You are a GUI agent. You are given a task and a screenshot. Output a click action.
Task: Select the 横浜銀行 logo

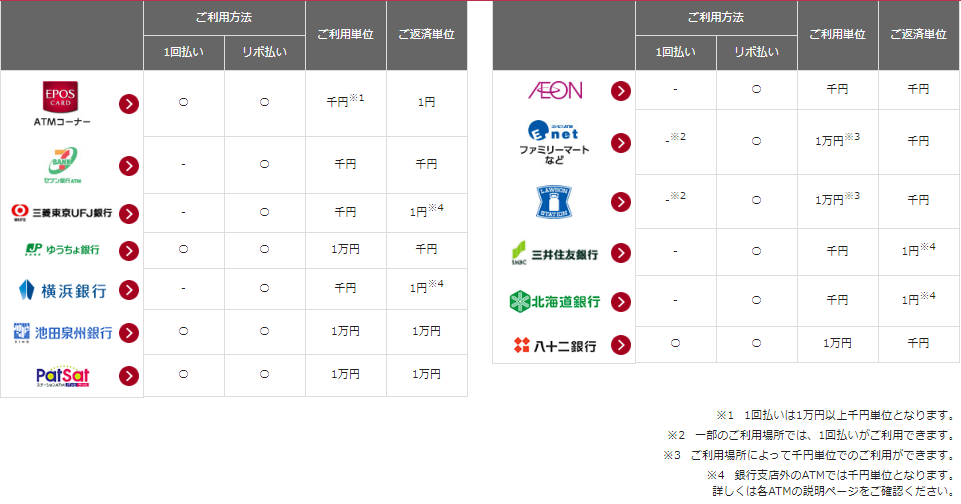tap(63, 290)
